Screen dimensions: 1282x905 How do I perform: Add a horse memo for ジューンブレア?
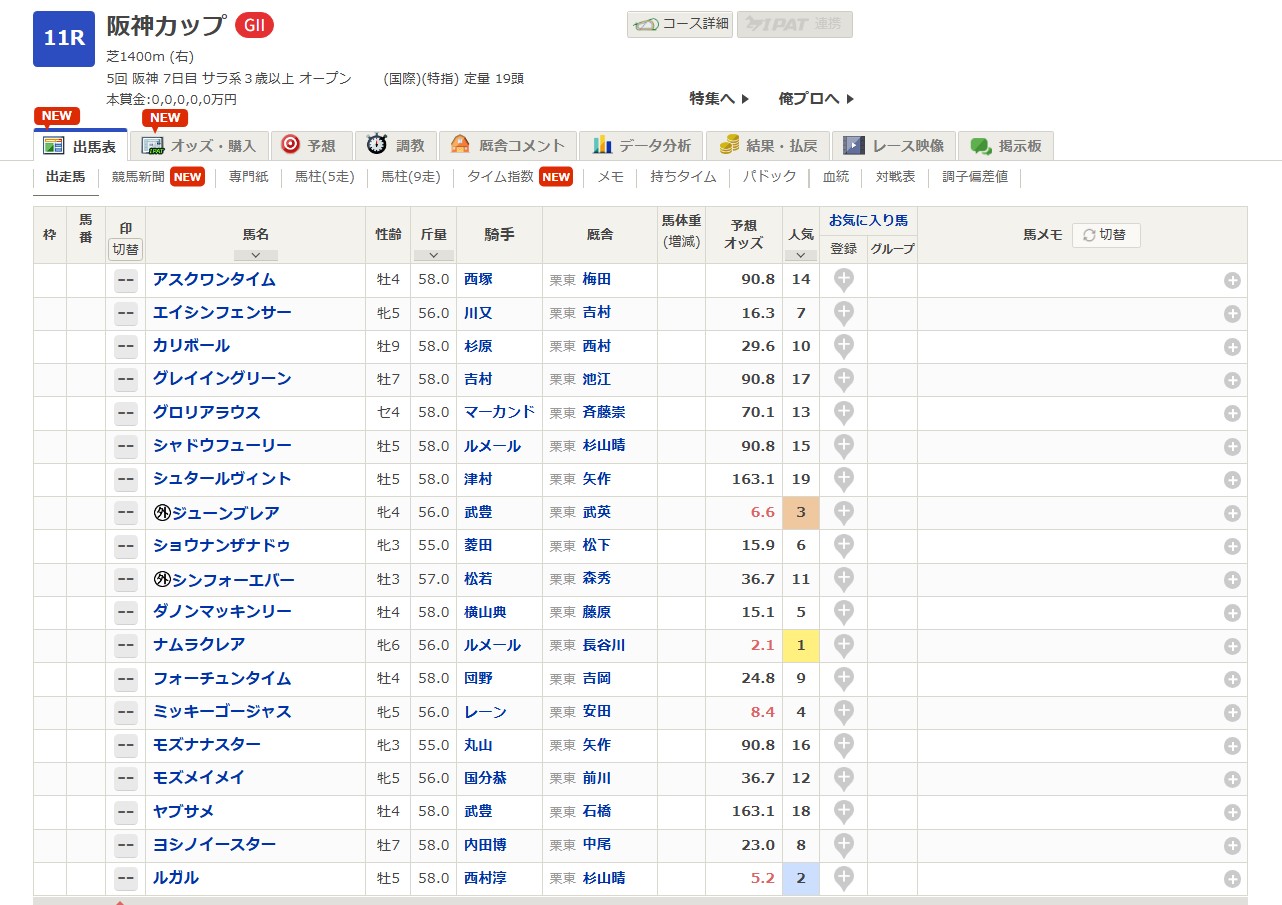(1232, 513)
